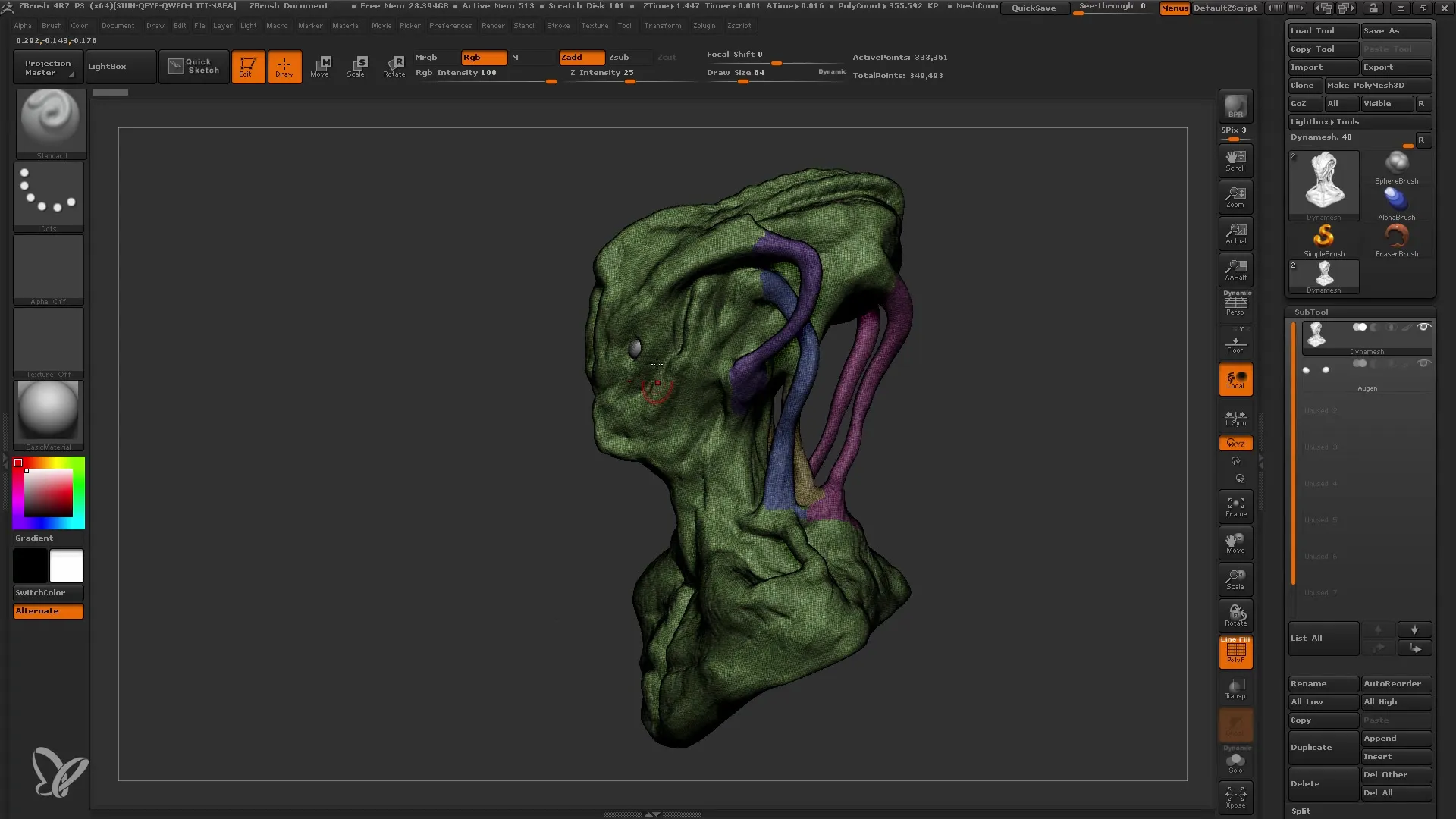The image size is (1456, 819).
Task: Click Make PolyMesh3D button
Action: (1378, 86)
